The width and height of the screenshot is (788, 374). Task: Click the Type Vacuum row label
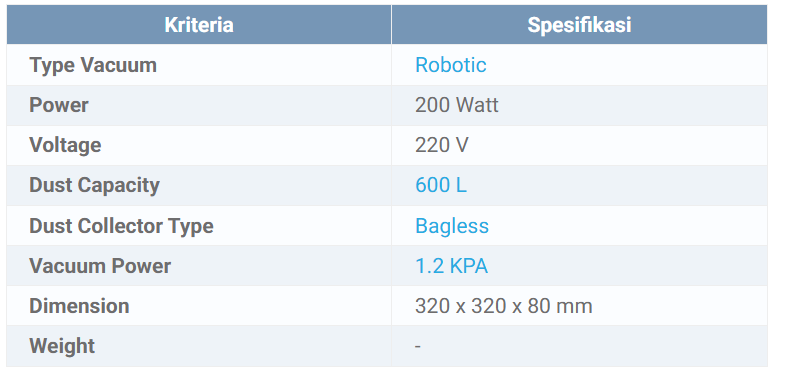tap(93, 65)
